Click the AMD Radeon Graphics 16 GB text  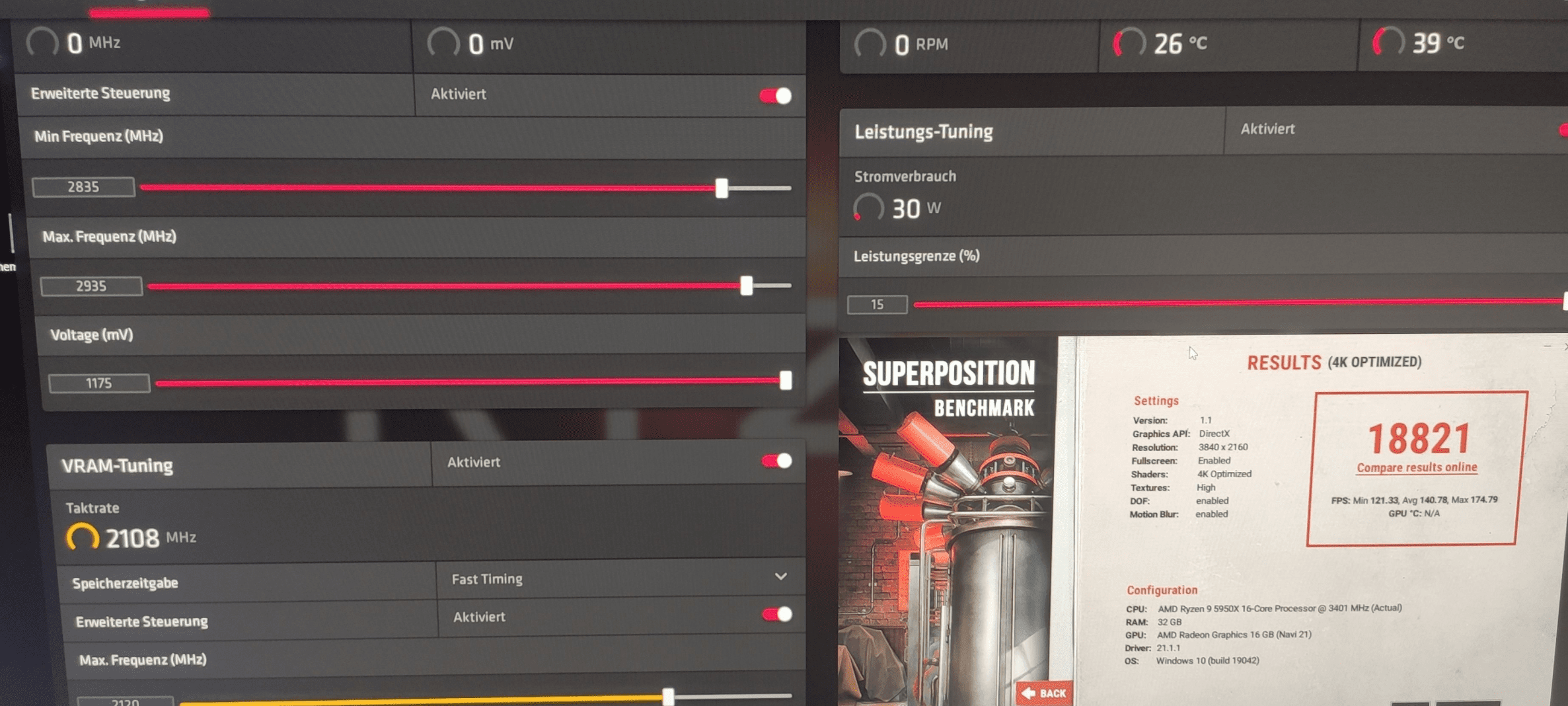1234,635
